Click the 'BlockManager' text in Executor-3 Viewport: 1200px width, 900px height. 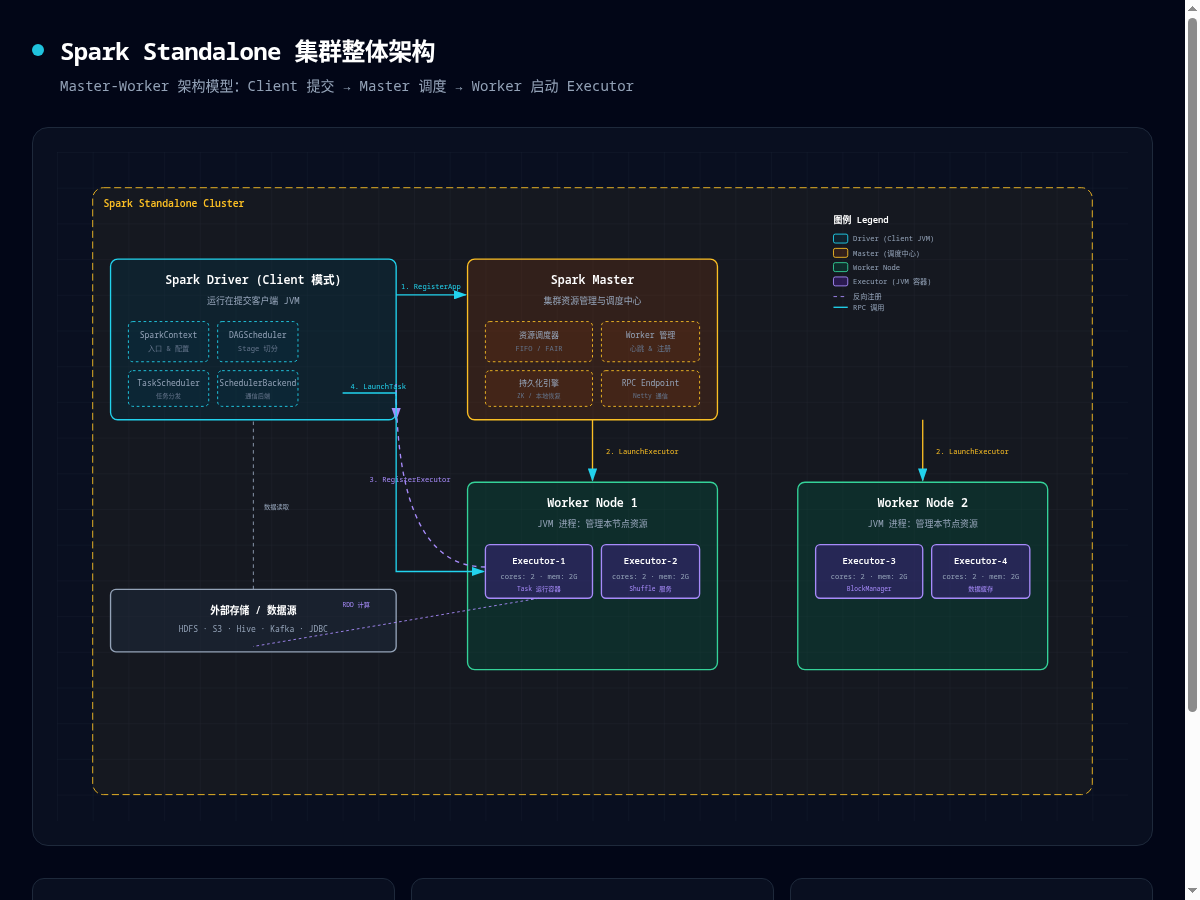[869, 589]
